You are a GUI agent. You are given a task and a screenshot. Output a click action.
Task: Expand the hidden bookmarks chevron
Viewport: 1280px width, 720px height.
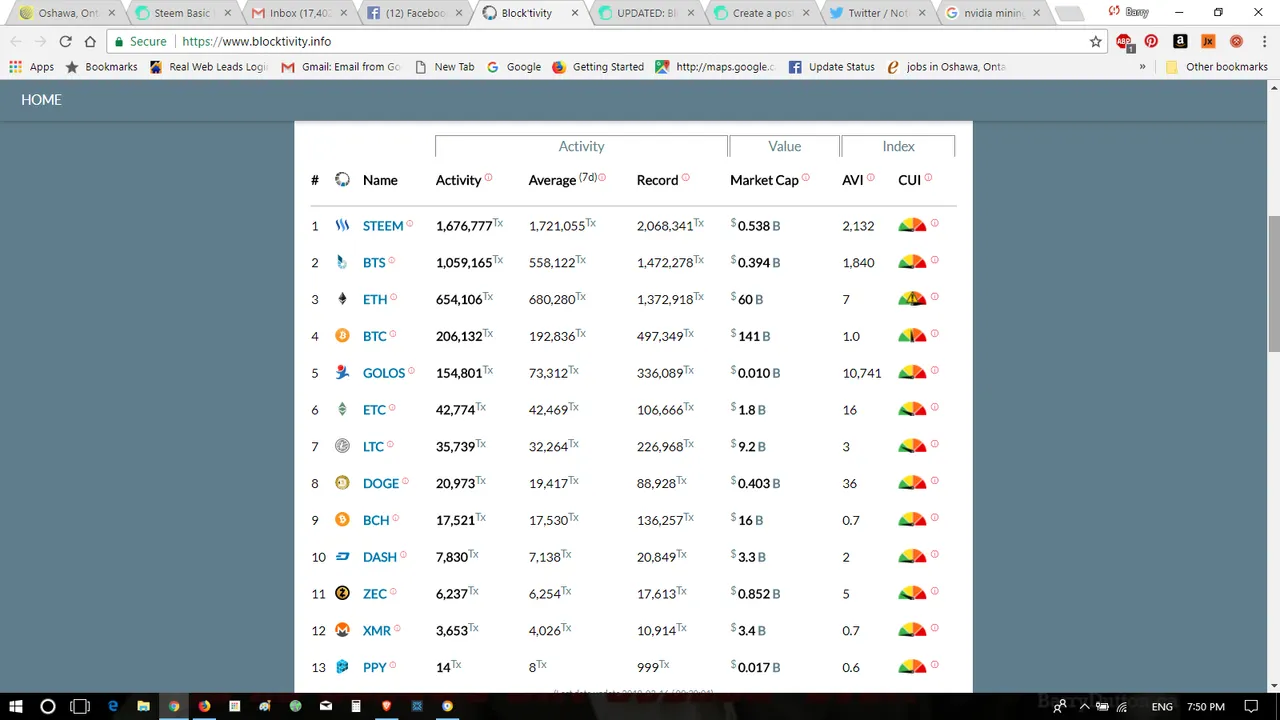pyautogui.click(x=1142, y=67)
